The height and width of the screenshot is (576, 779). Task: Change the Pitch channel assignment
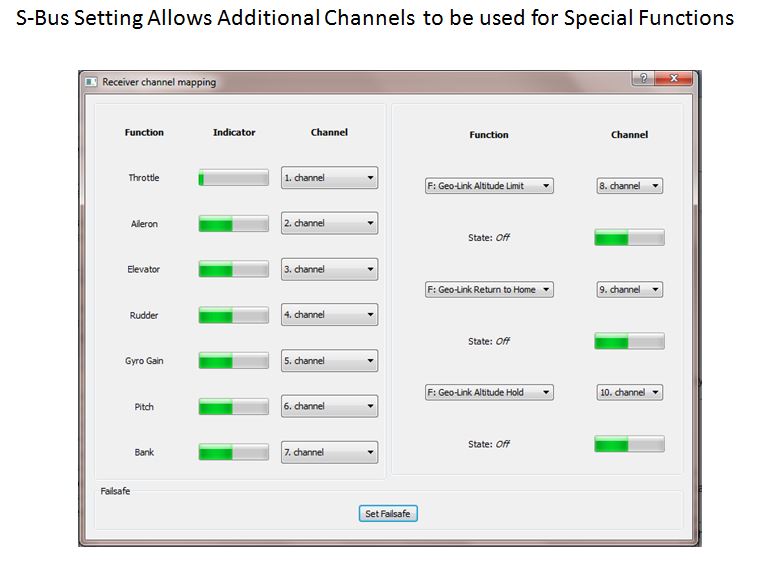coord(329,407)
